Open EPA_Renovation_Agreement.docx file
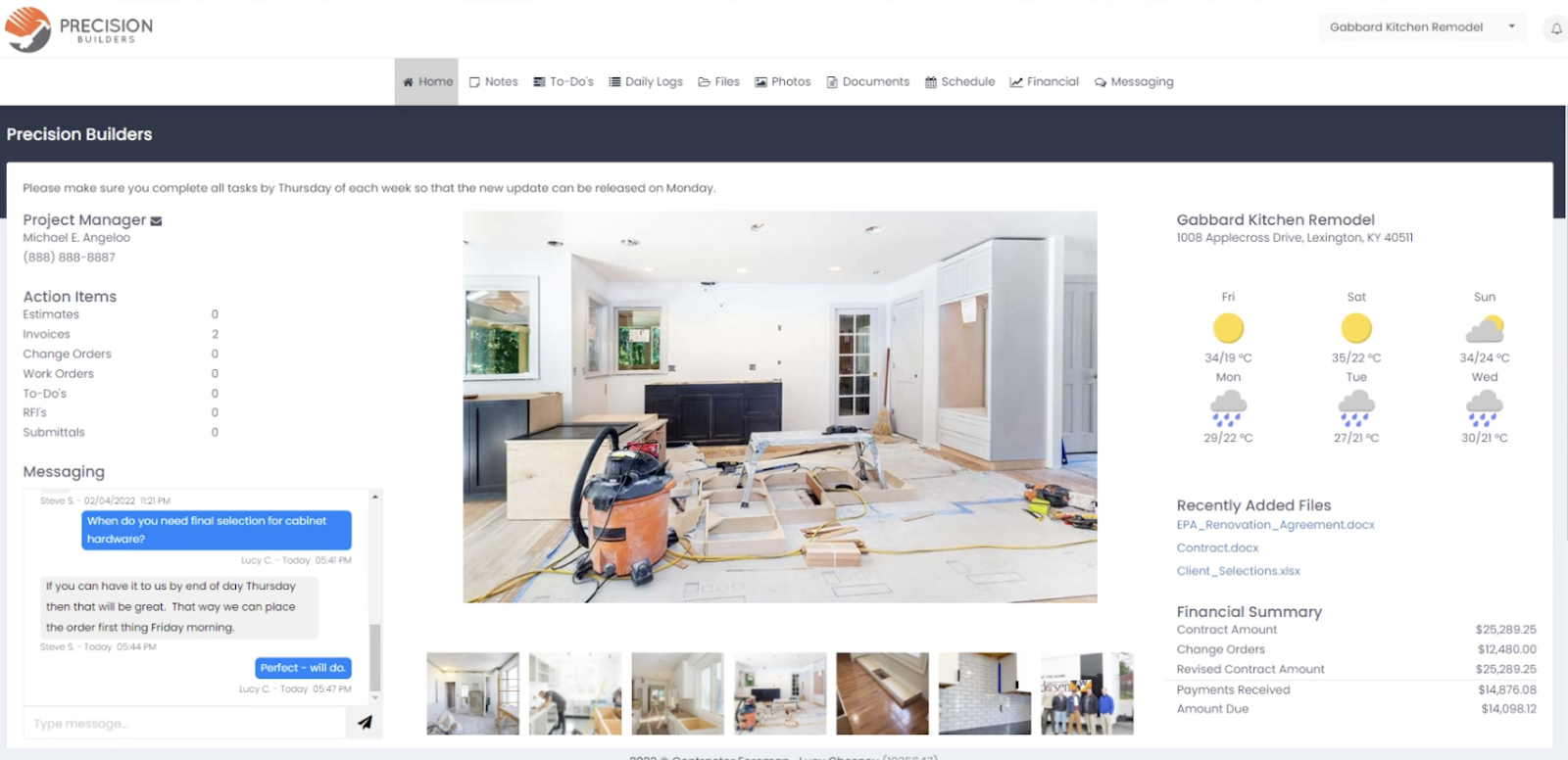 [1275, 525]
